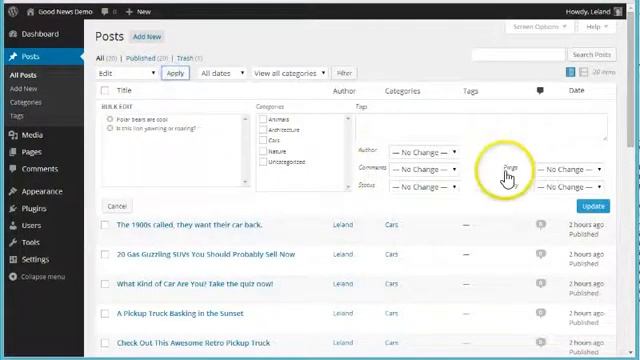Click the Collapse menu arrow icon

click(13, 276)
